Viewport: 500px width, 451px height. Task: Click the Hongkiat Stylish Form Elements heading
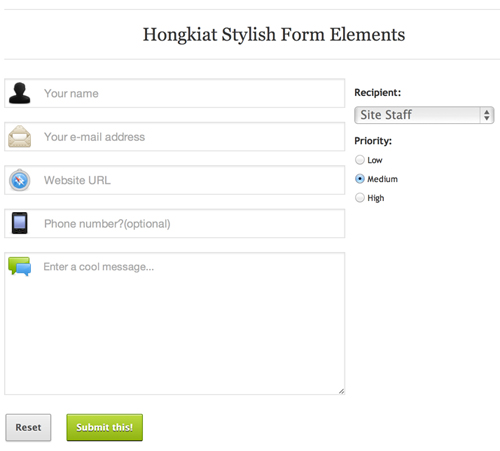(274, 35)
